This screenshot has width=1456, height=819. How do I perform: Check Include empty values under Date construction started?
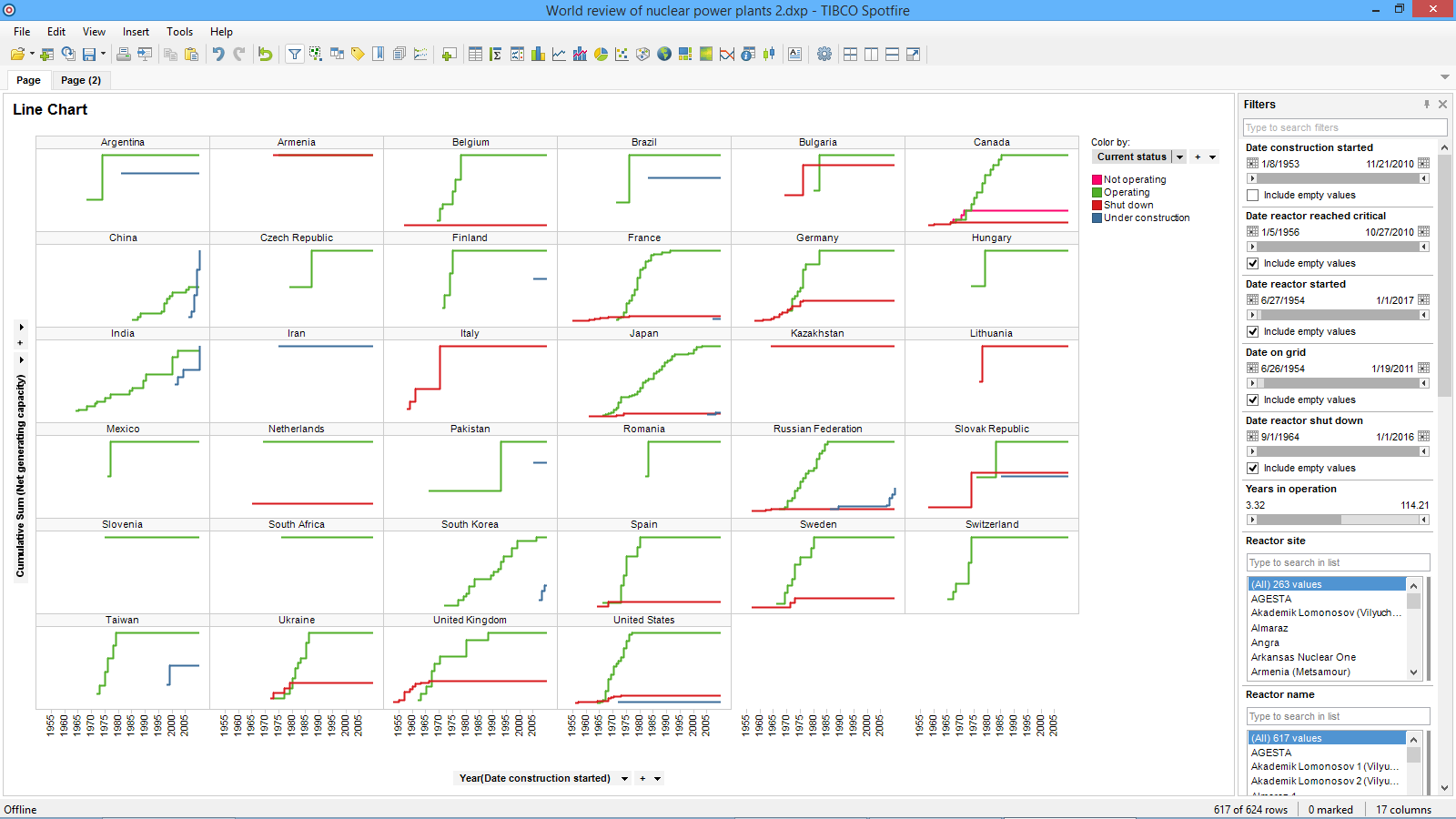[x=1253, y=196]
